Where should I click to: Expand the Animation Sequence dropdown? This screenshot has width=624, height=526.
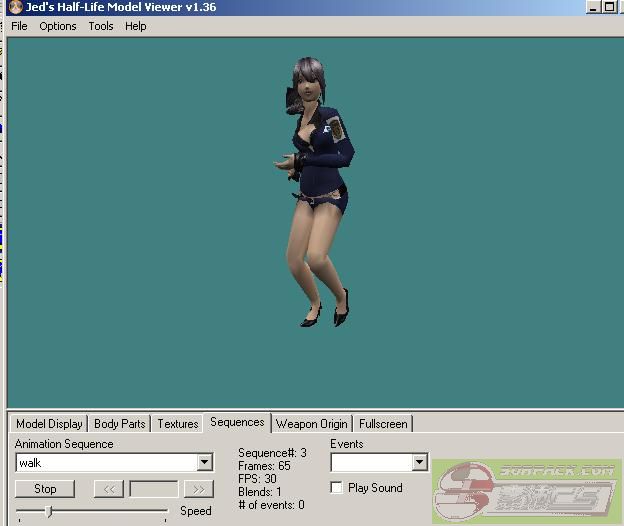[204, 463]
